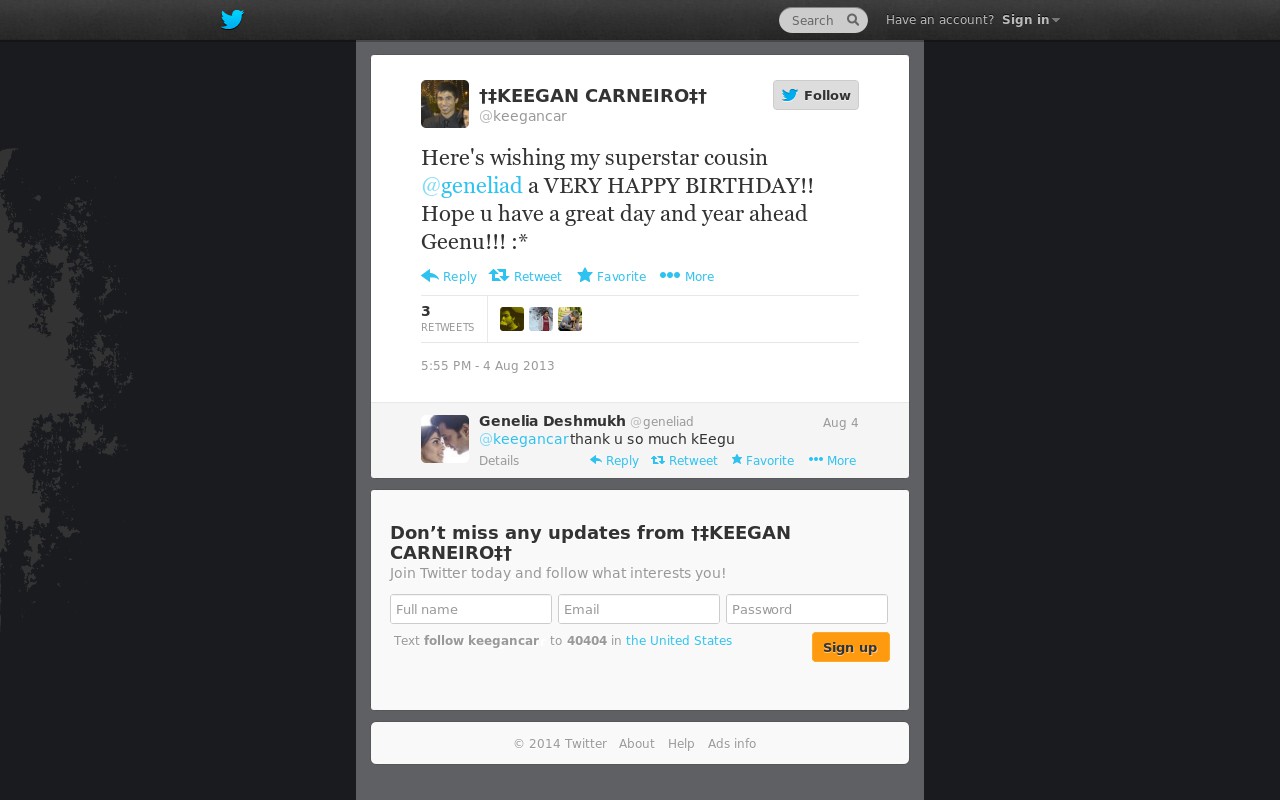
Task: Open the About footer link
Action: (x=637, y=744)
